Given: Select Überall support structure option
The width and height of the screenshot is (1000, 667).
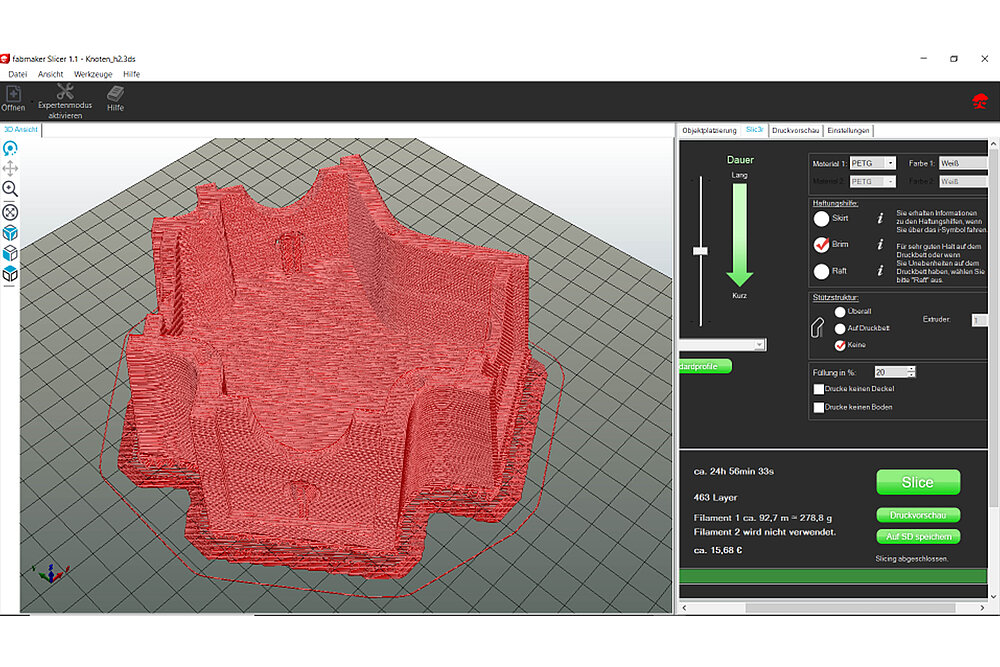Looking at the screenshot, I should [840, 312].
